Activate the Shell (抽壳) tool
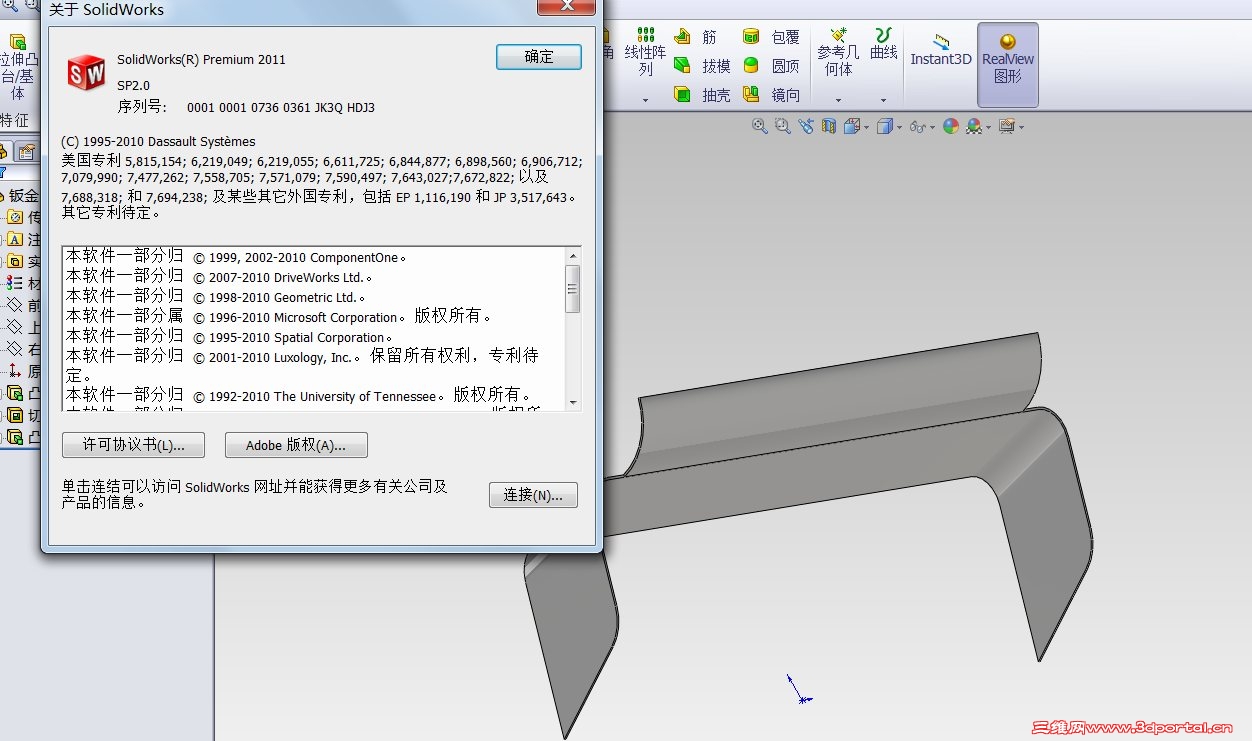 click(x=702, y=95)
